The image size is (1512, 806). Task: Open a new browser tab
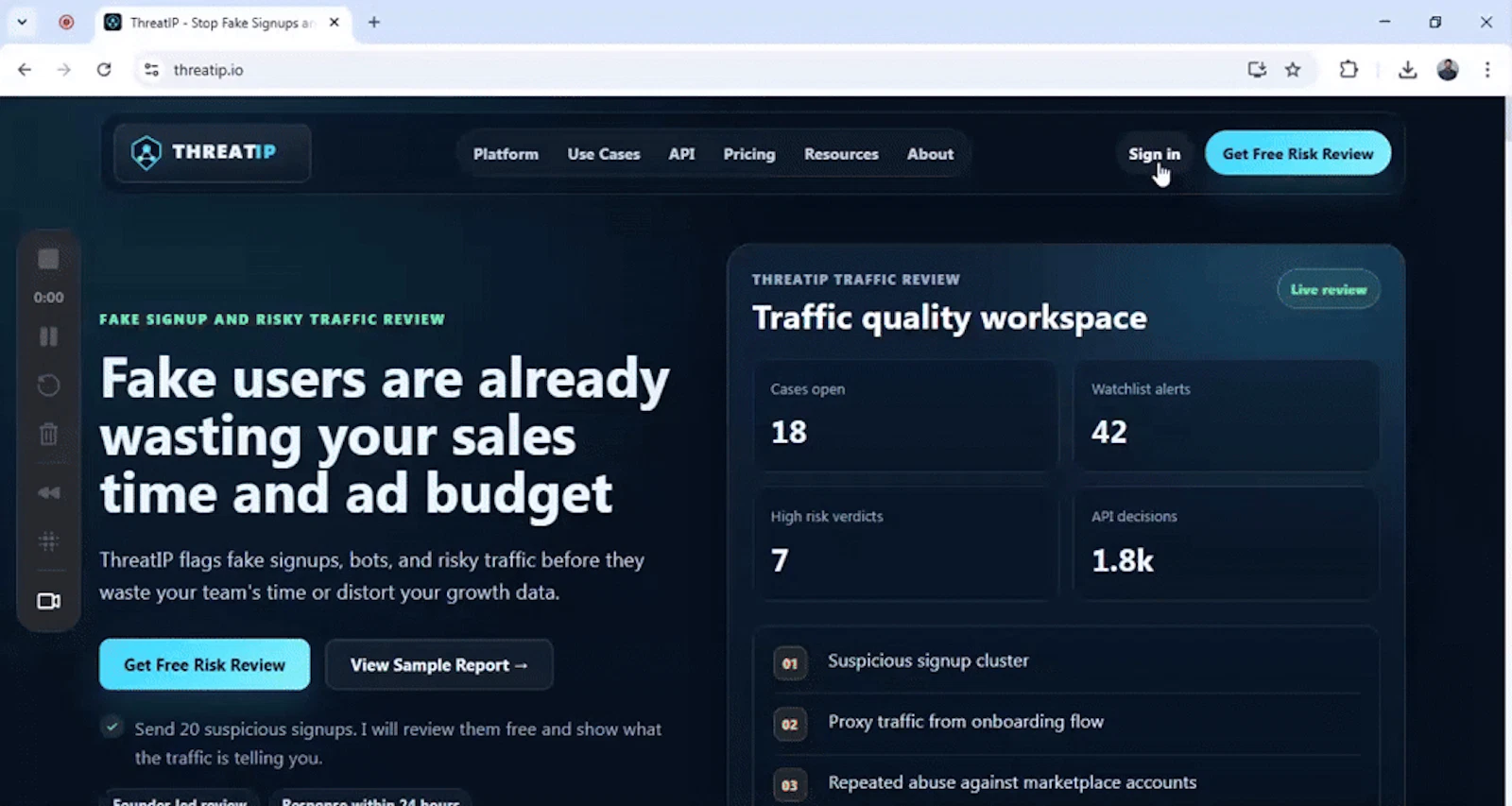click(374, 22)
